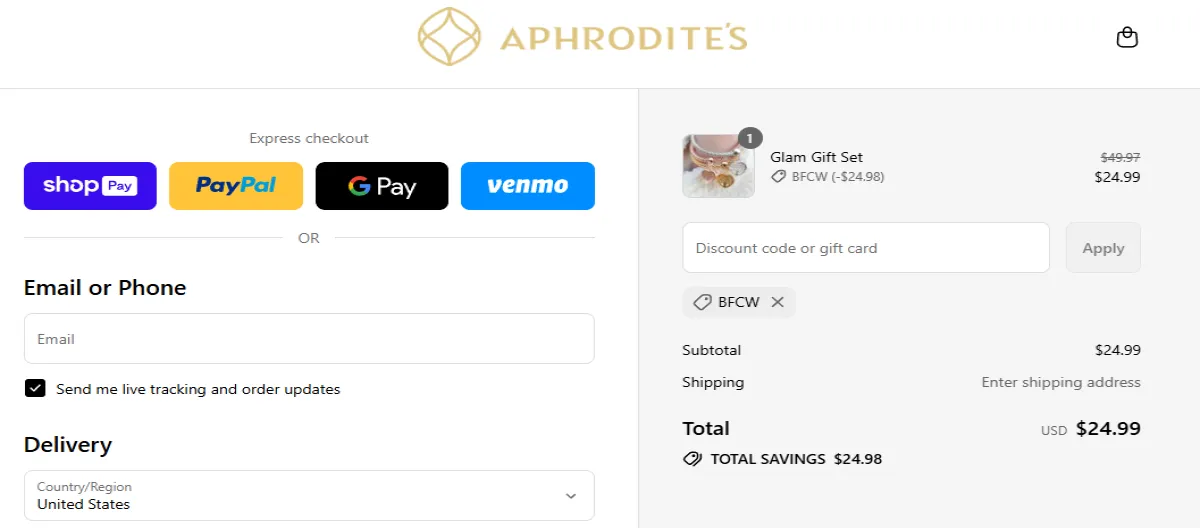
Task: Focus the discount code or gift card field
Action: pyautogui.click(x=866, y=248)
